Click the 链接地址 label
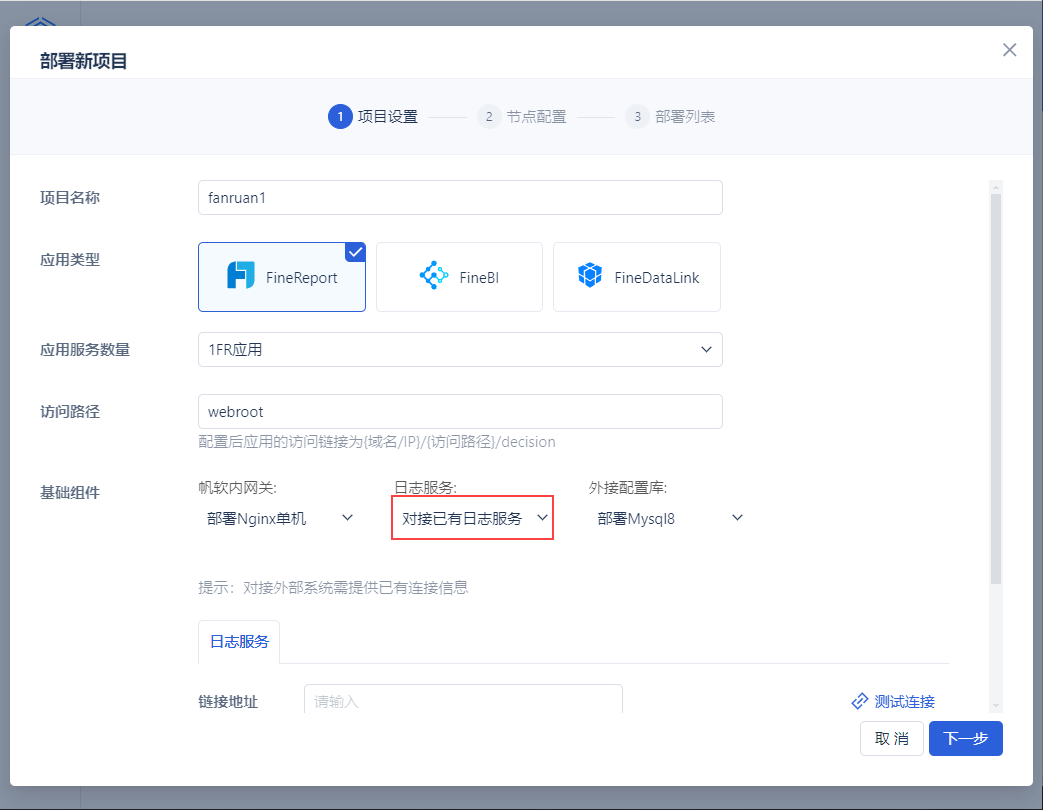 228,702
